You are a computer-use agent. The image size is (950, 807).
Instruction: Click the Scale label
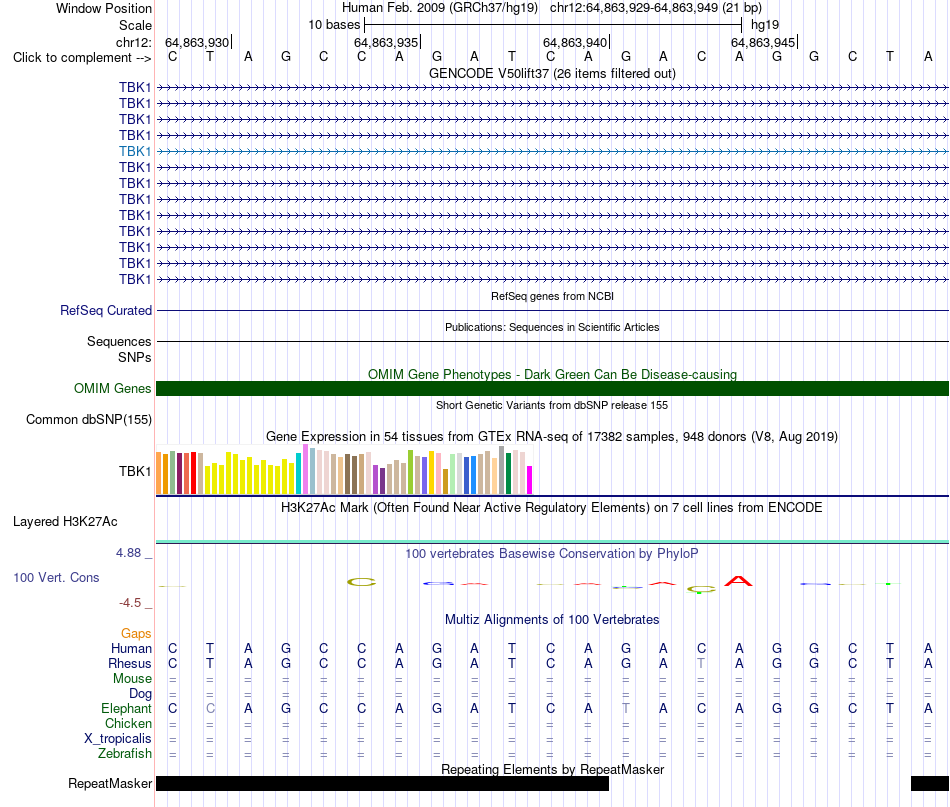(135, 25)
